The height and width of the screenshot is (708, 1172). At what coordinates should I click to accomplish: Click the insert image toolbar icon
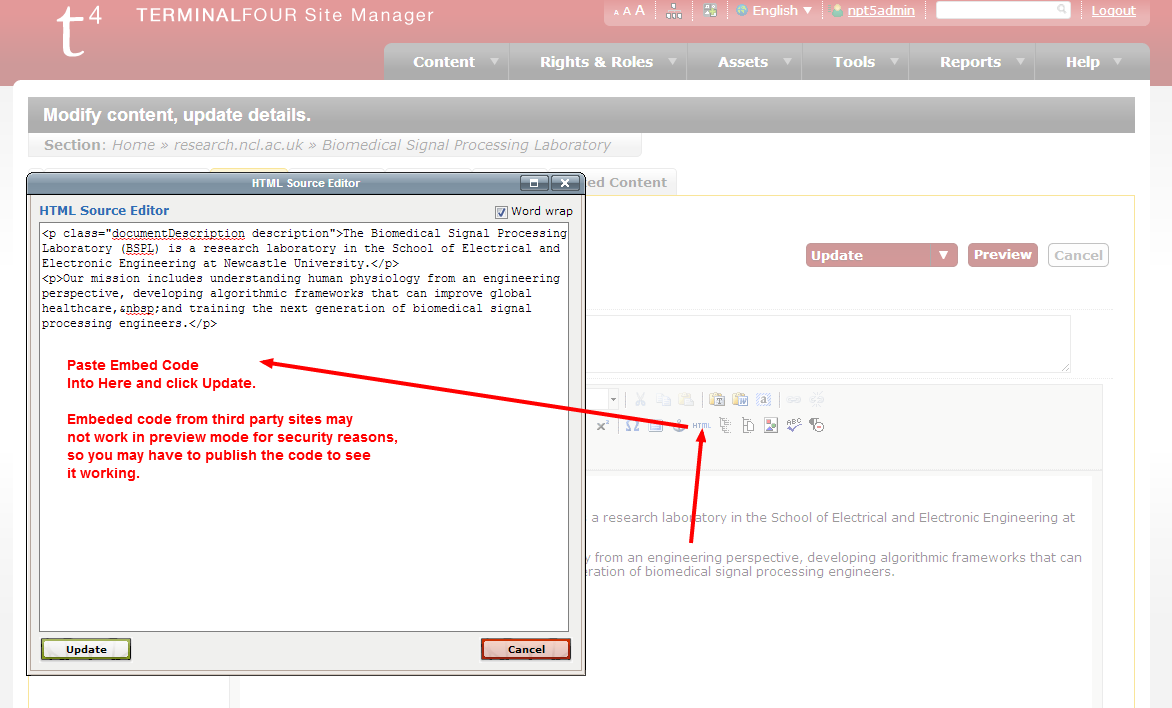pyautogui.click(x=770, y=426)
